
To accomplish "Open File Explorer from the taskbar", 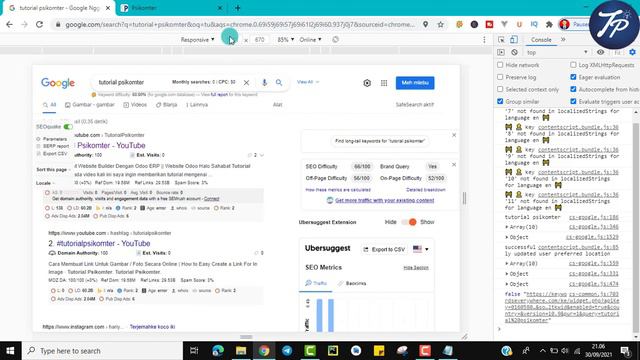I will pyautogui.click(x=241, y=351).
